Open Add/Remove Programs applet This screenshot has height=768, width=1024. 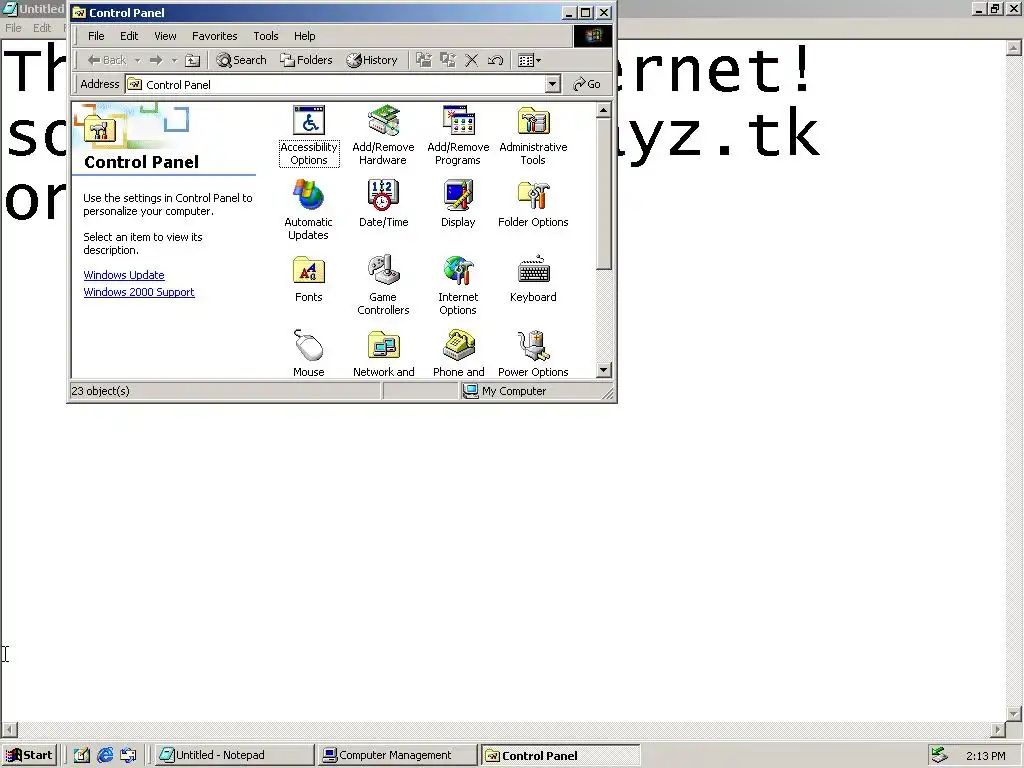pyautogui.click(x=458, y=136)
